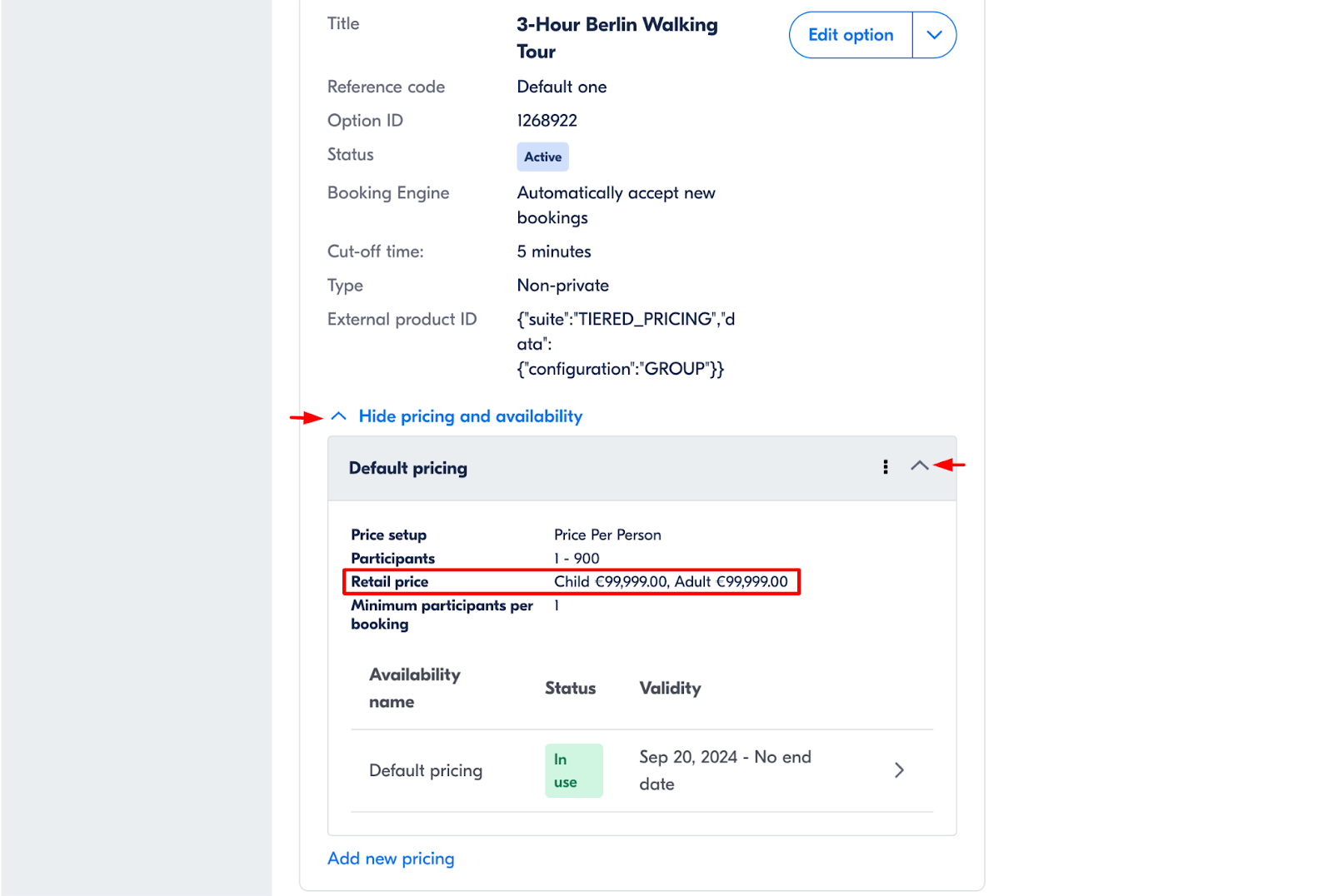Select the Default pricing header title

(x=407, y=467)
